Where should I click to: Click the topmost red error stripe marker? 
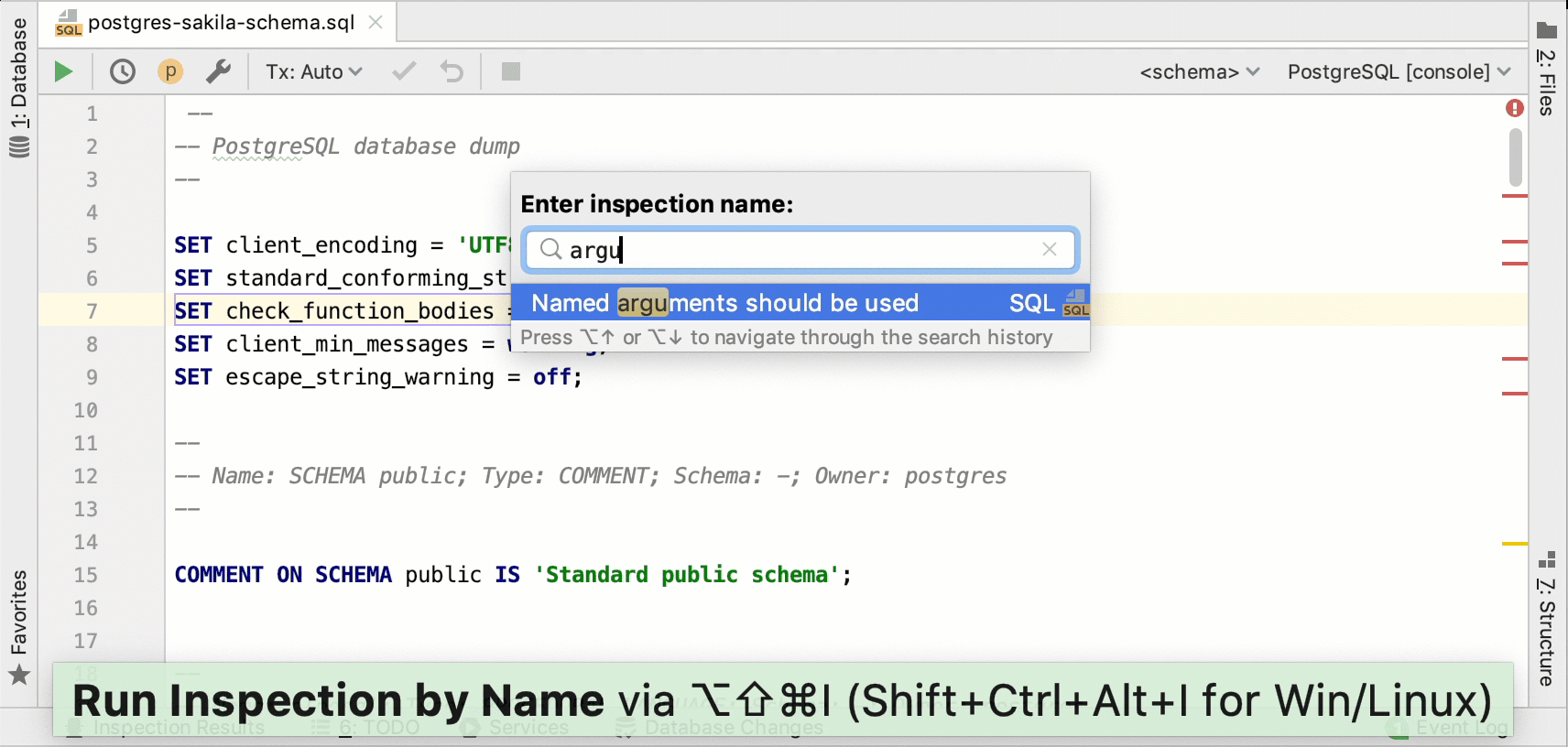(x=1515, y=196)
